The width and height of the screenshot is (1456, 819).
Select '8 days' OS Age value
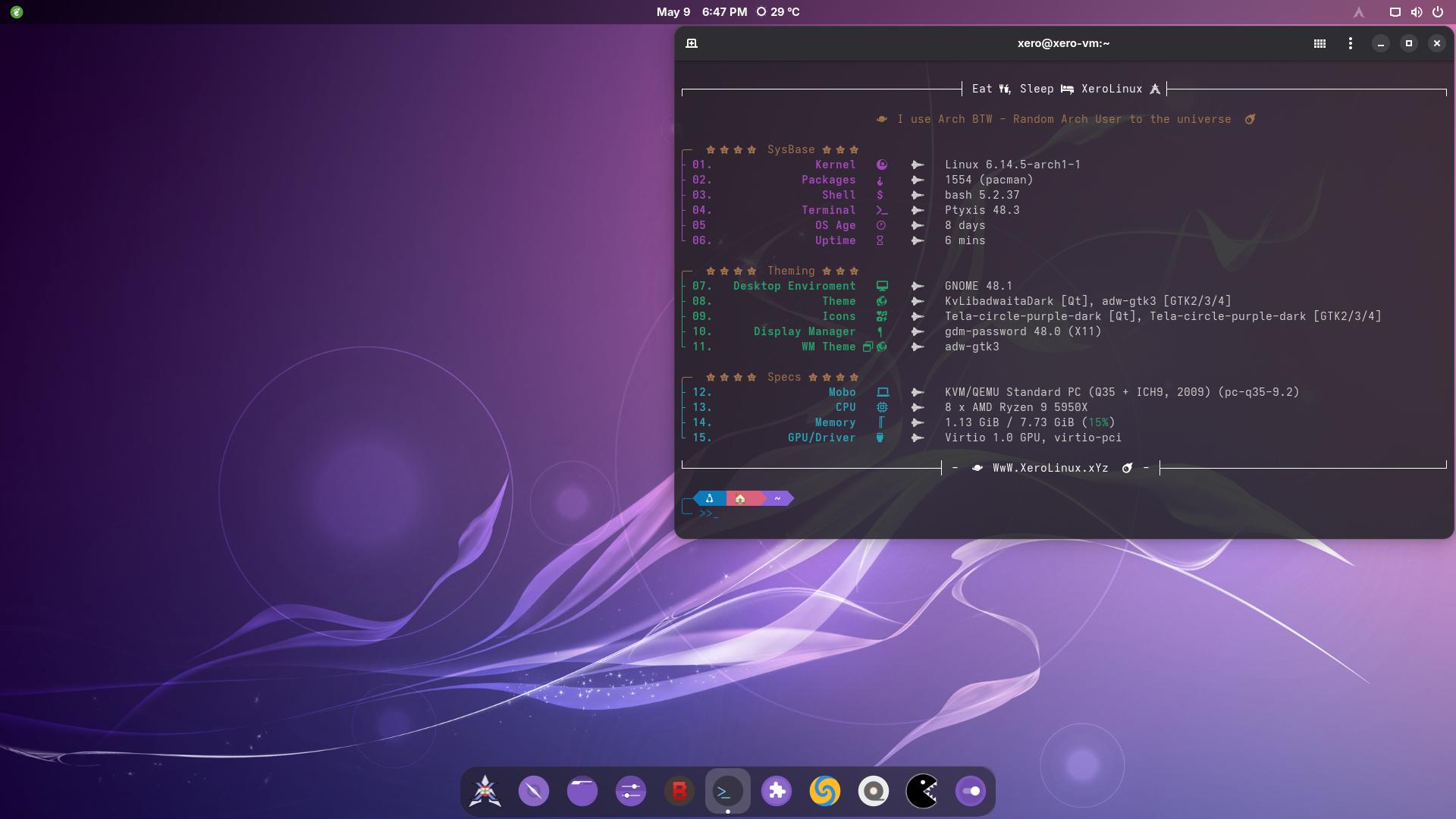[965, 225]
